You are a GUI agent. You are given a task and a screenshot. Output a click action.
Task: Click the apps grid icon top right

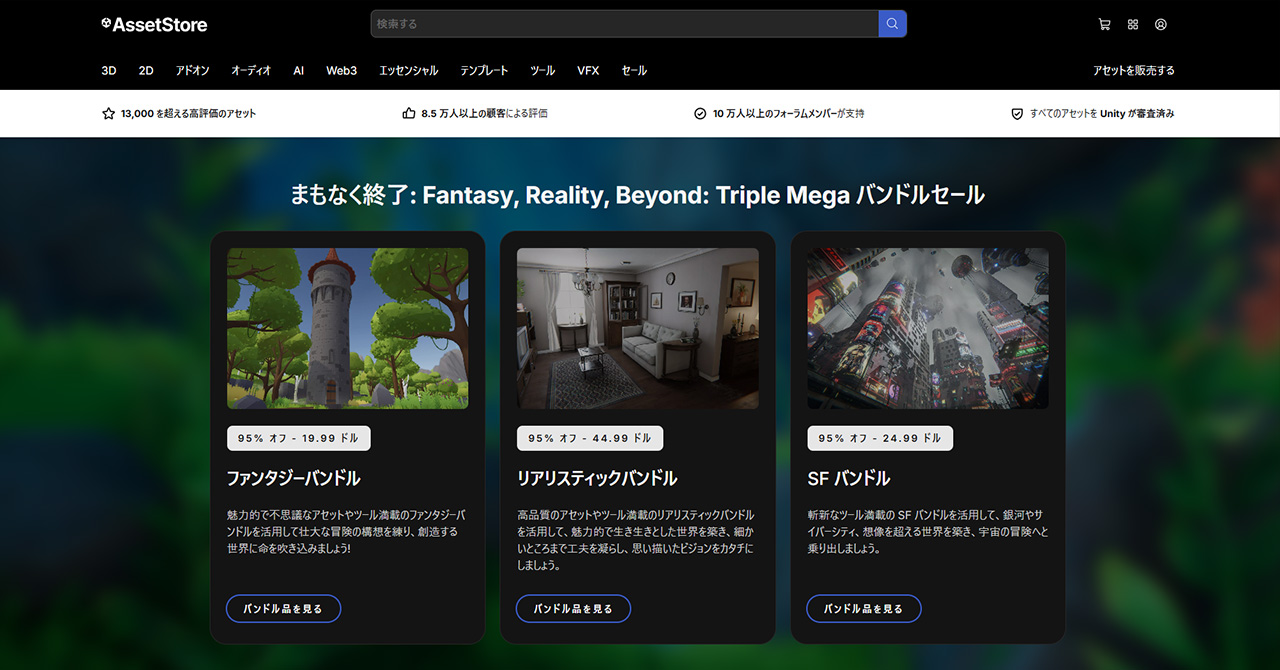pyautogui.click(x=1132, y=24)
